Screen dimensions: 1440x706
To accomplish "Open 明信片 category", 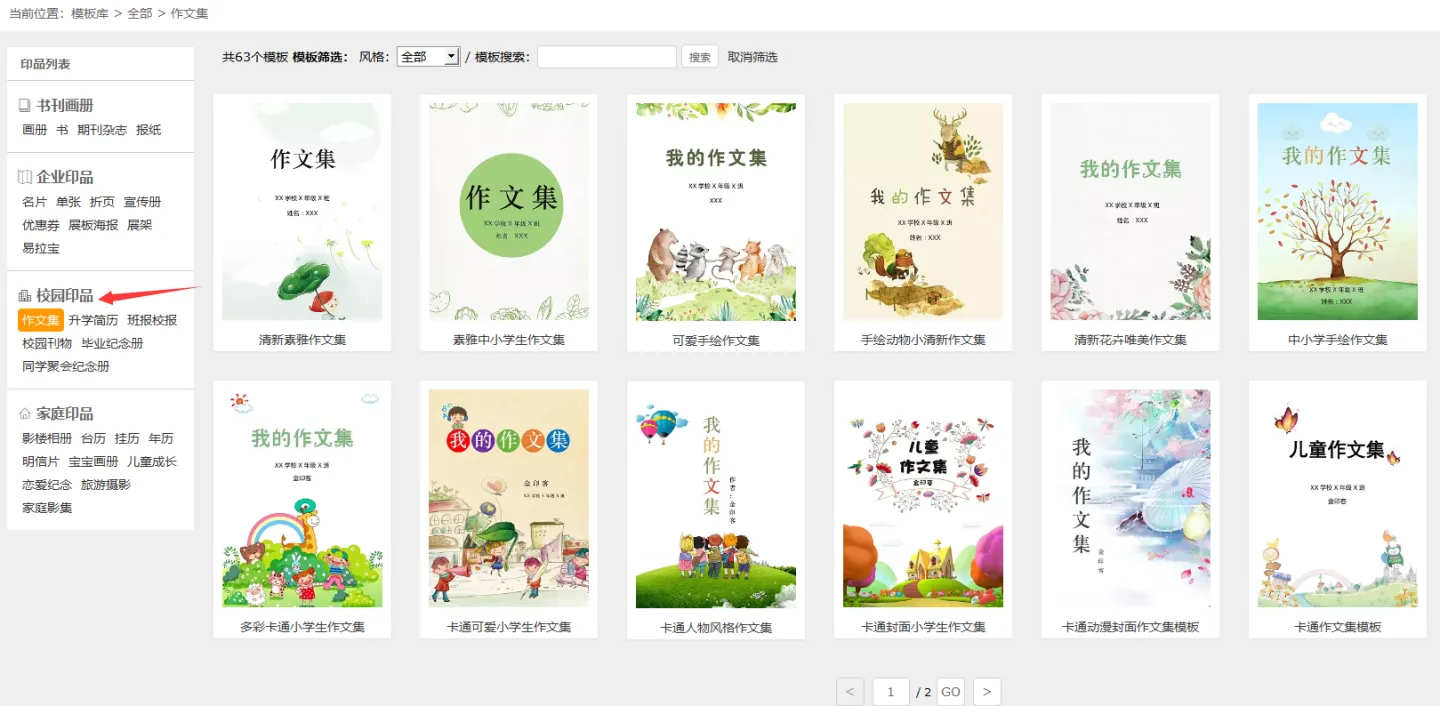I will [x=41, y=461].
